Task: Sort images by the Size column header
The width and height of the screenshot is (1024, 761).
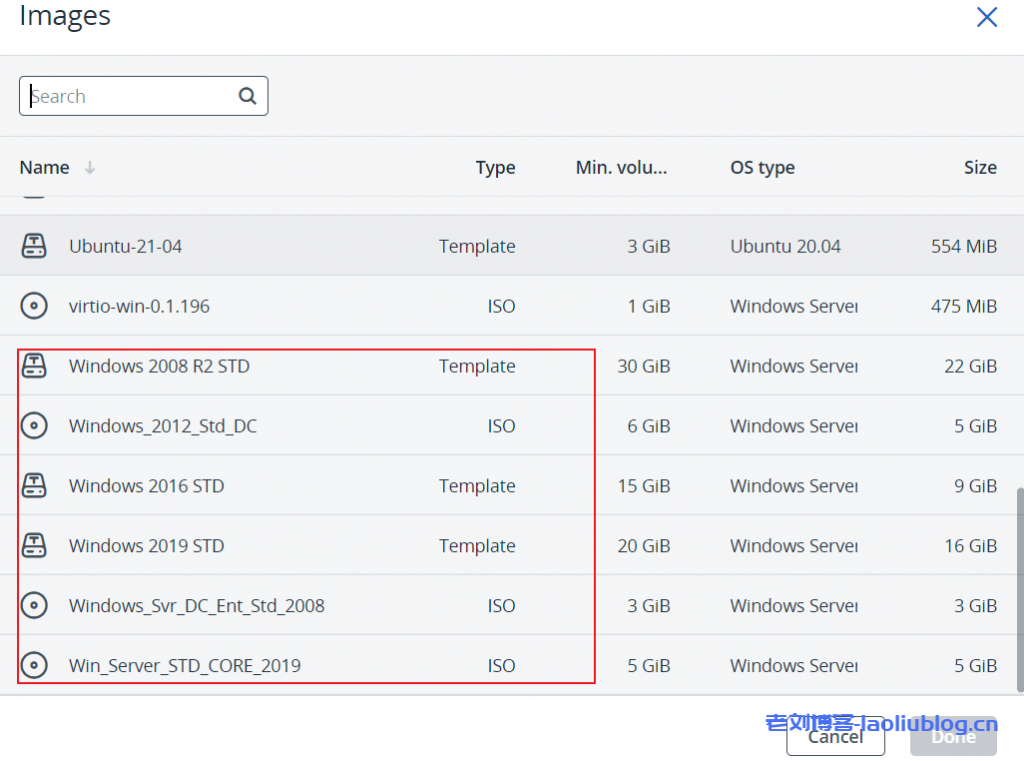Action: [979, 167]
